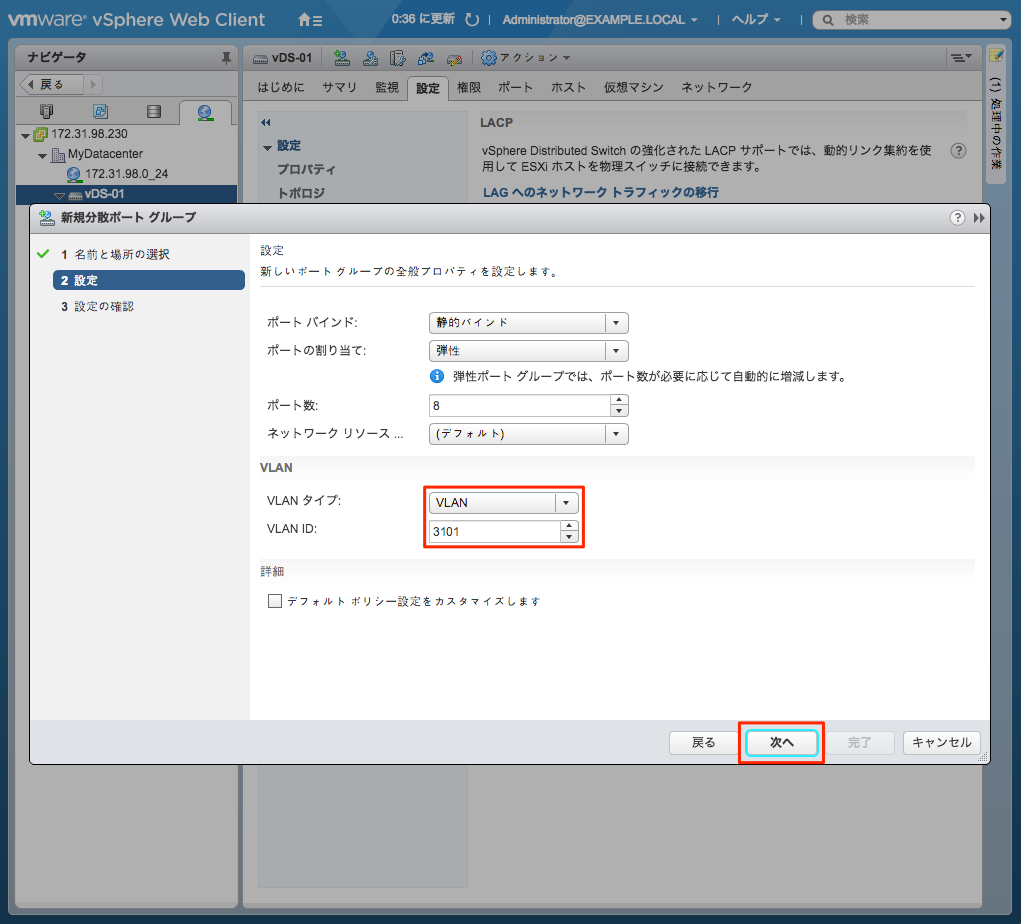Open the work in progress notes icon
This screenshot has width=1021, height=924.
tap(996, 55)
